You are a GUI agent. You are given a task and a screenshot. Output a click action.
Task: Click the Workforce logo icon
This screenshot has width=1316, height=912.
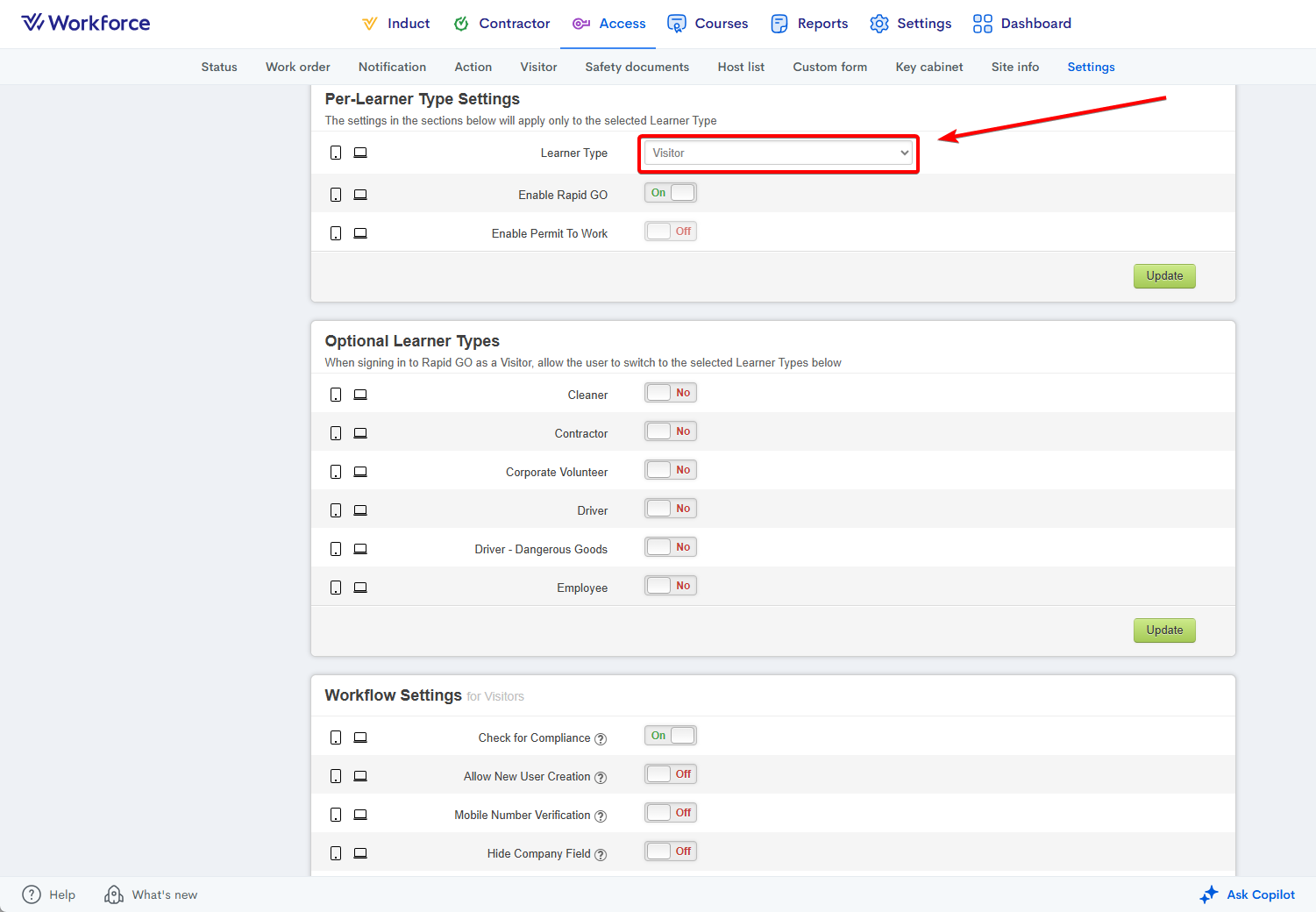pos(32,23)
